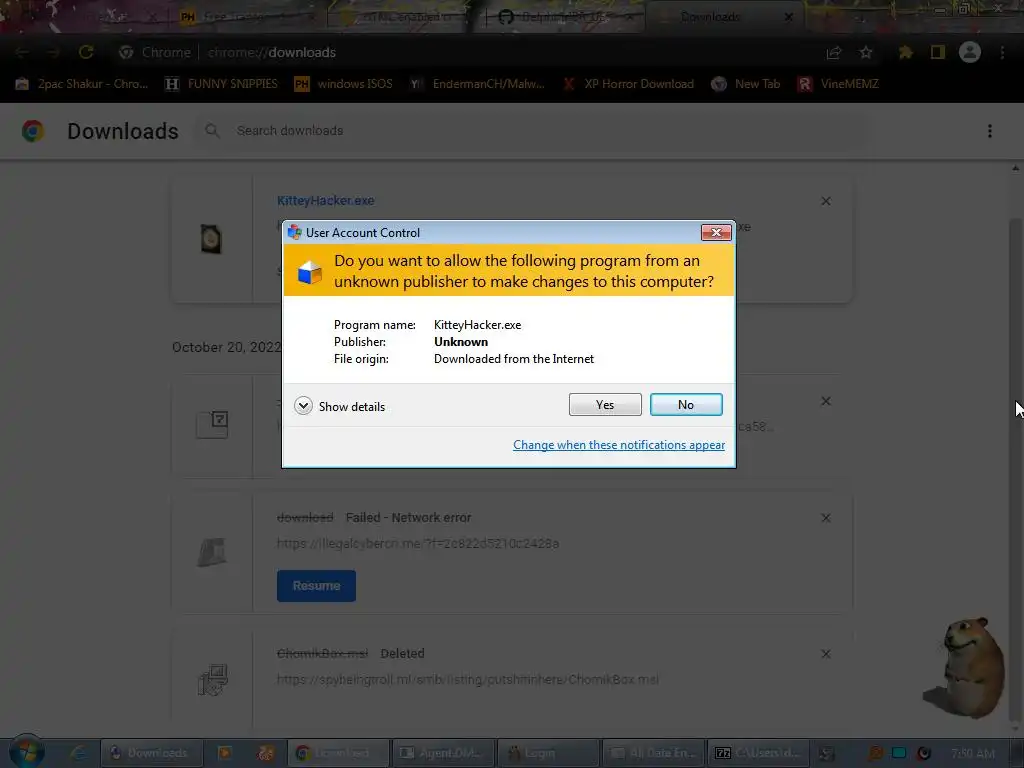Click the ChomikBox.msi installer file icon
The width and height of the screenshot is (1024, 768).
pyautogui.click(x=212, y=680)
